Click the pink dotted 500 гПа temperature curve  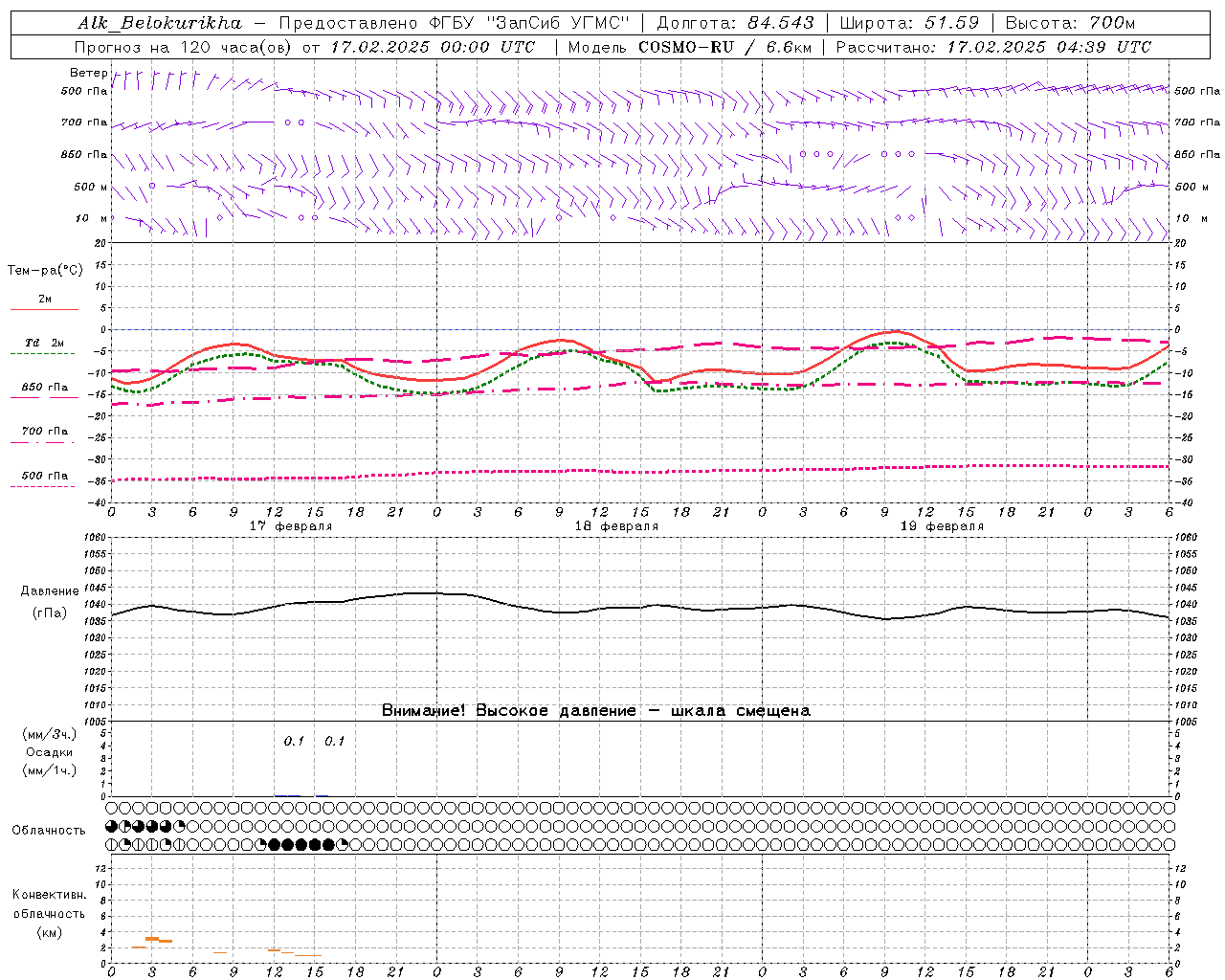point(639,471)
